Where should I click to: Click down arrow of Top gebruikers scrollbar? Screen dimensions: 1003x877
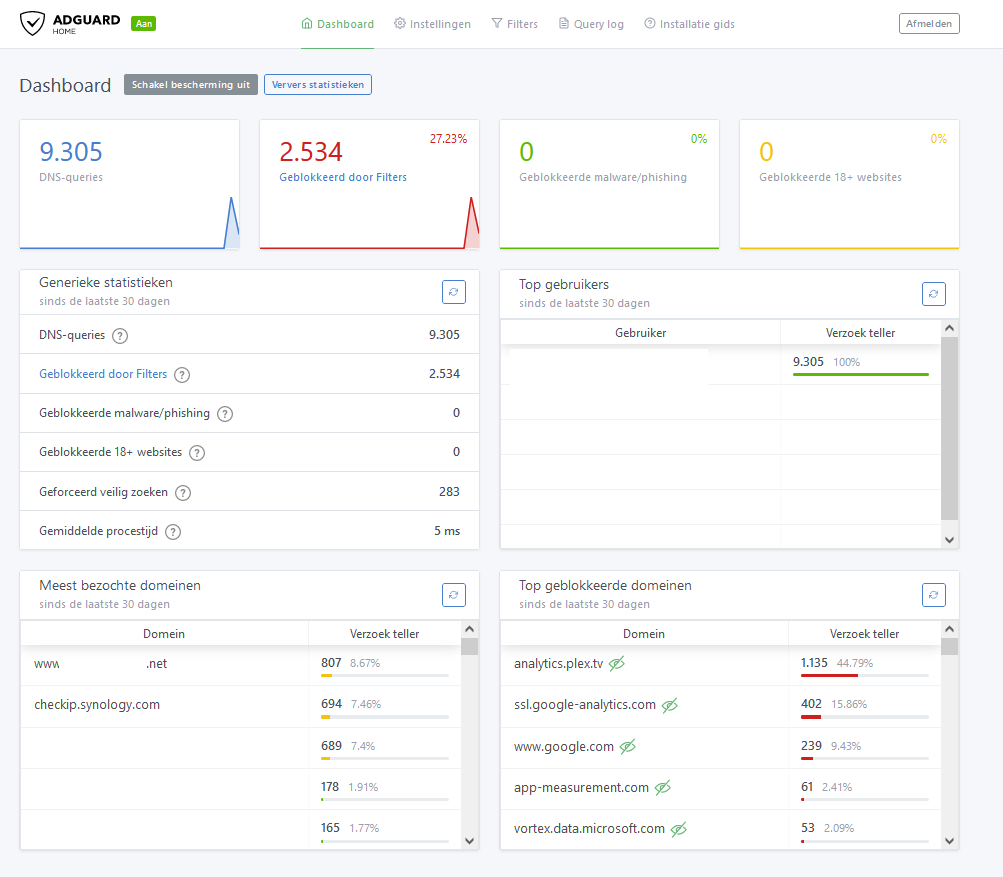949,540
